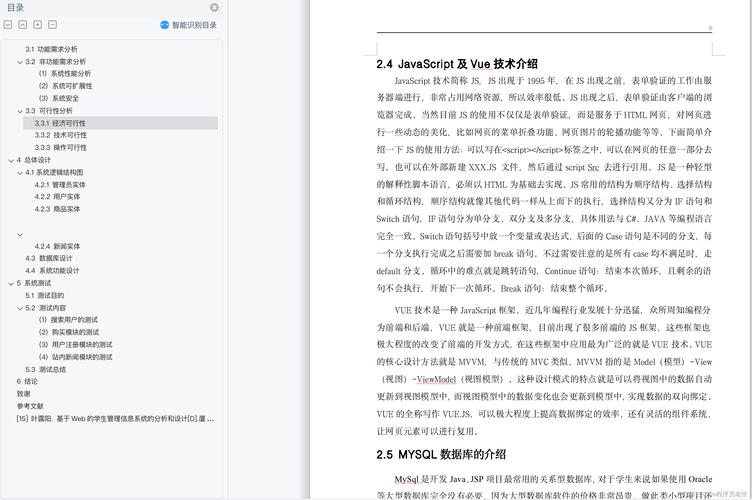Go to 参考文献 references section
This screenshot has width=752, height=500.
[x=30, y=407]
